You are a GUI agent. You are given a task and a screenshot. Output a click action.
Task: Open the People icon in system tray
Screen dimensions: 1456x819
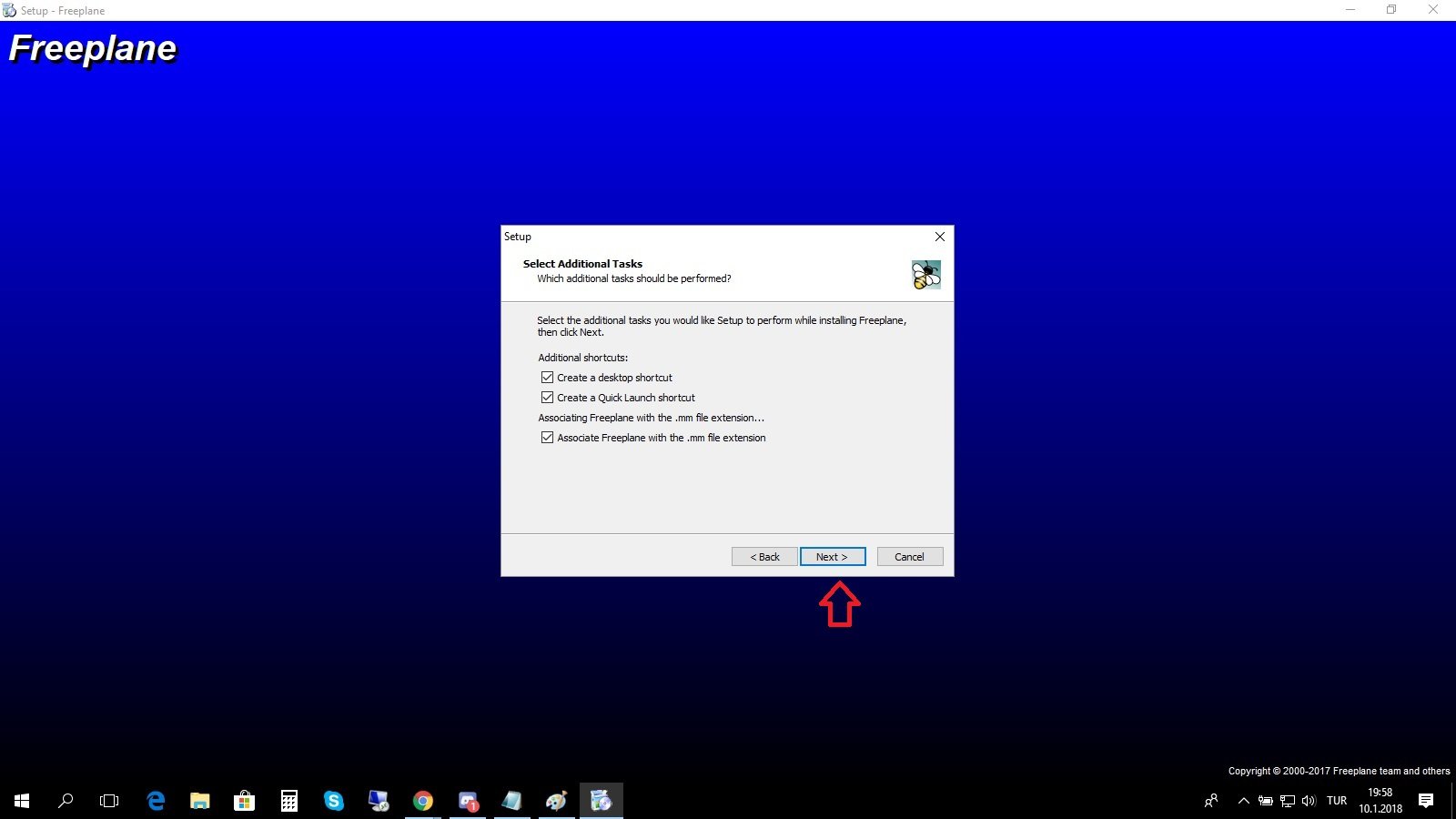1211,801
